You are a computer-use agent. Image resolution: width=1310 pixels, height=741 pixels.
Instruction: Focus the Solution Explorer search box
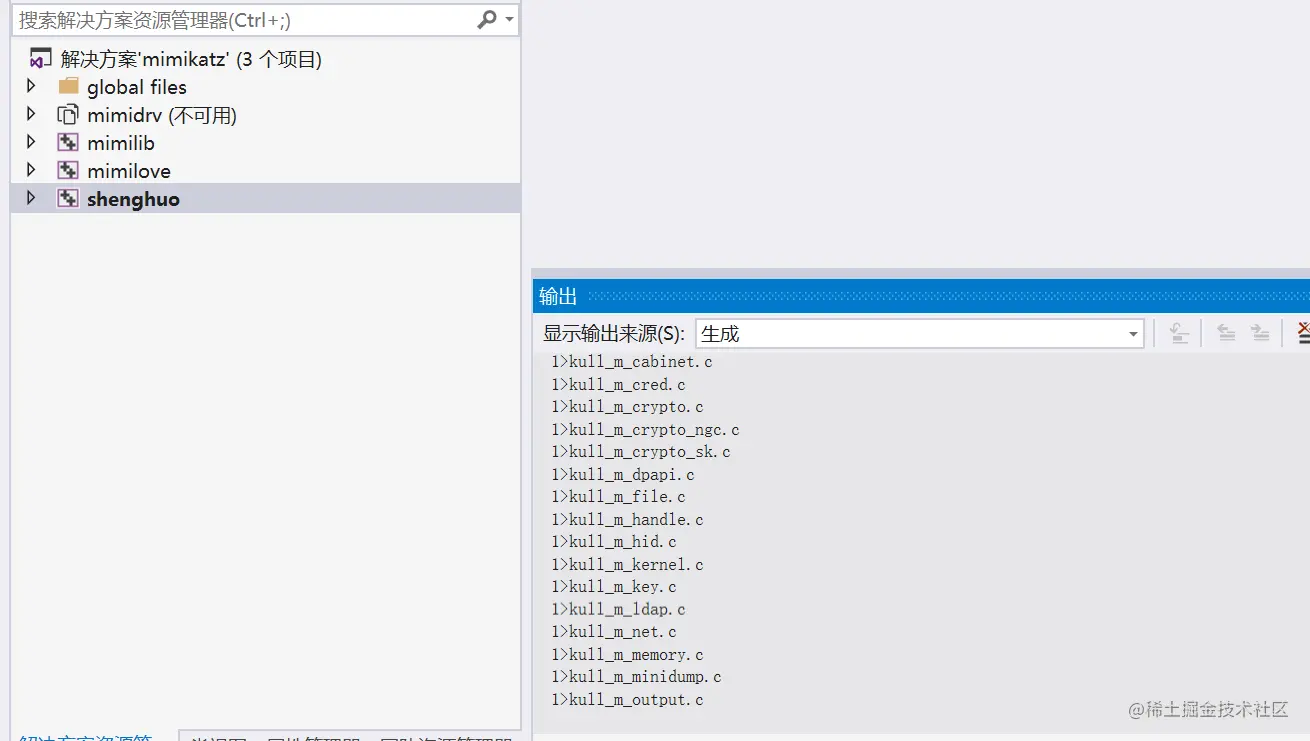coord(265,20)
